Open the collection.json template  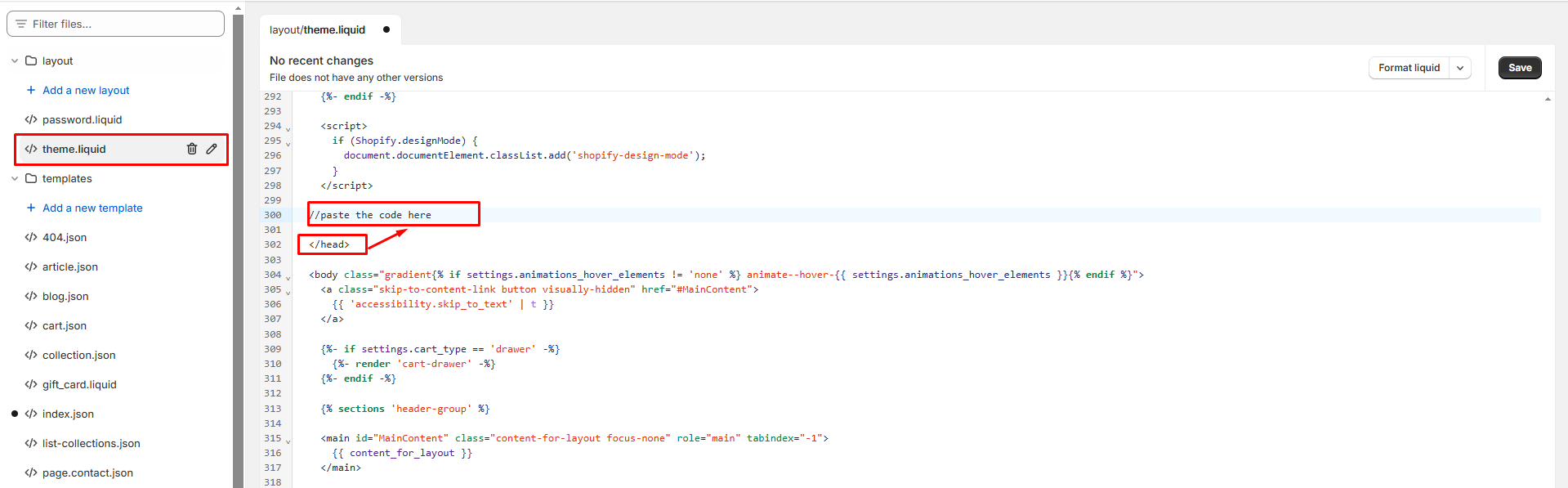coord(79,355)
